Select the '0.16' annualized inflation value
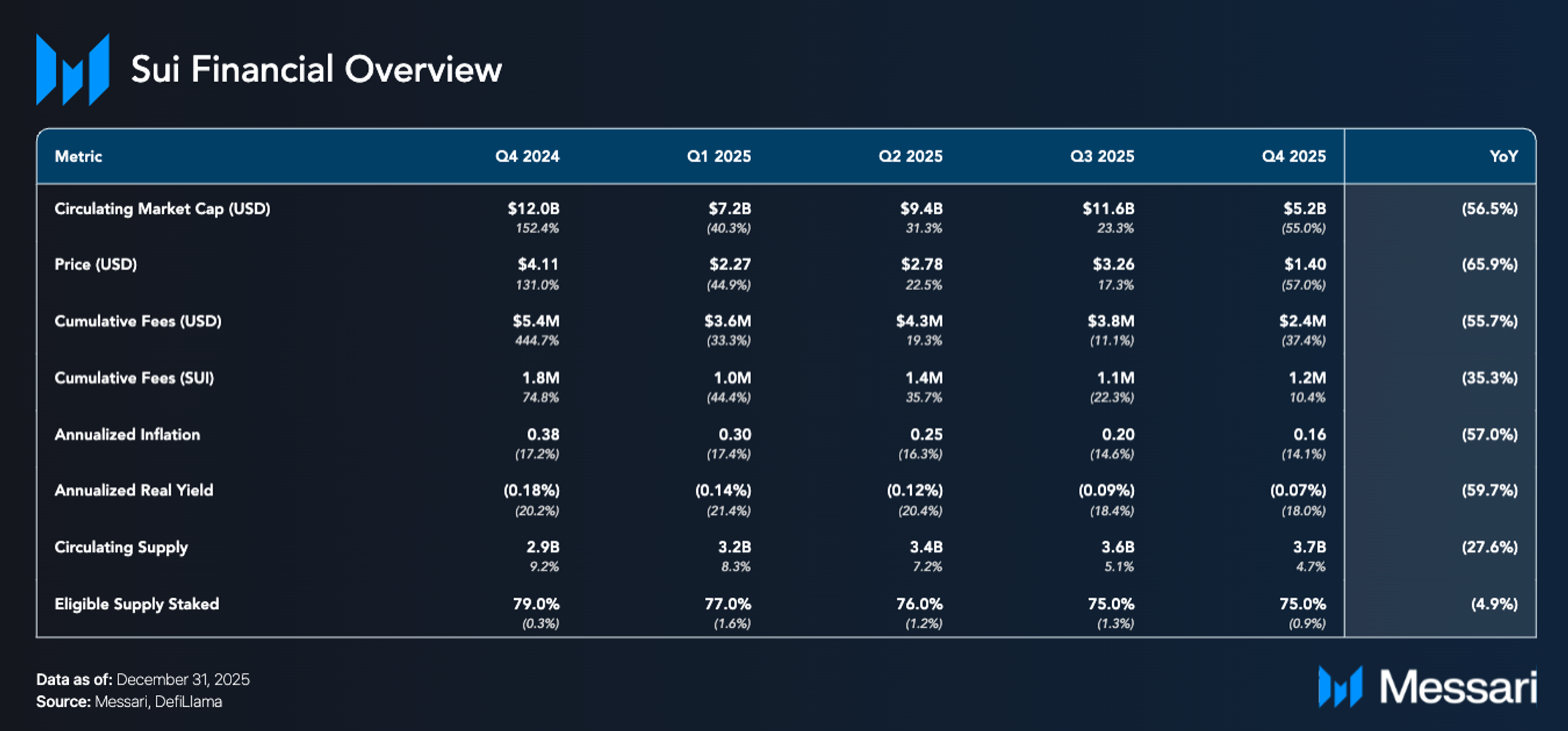Screen dimensions: 1568x731 click(x=1310, y=434)
